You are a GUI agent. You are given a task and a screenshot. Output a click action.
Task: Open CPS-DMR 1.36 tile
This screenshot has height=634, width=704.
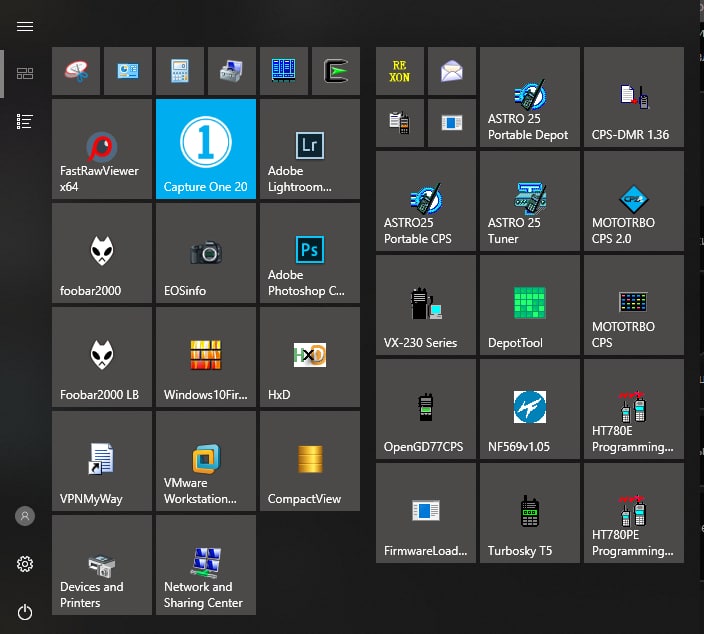pos(634,97)
